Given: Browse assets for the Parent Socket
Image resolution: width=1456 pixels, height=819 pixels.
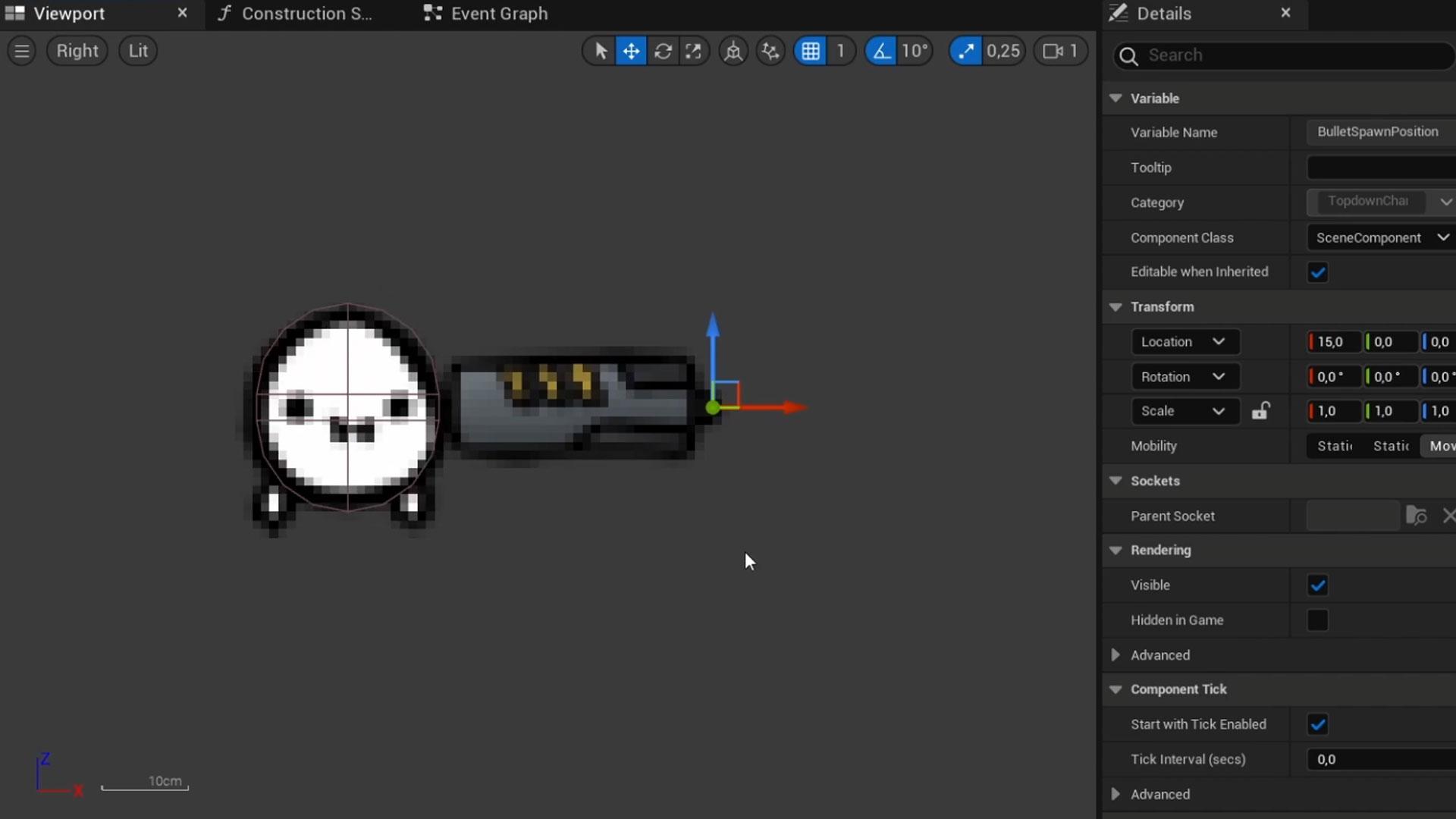Looking at the screenshot, I should point(1417,516).
